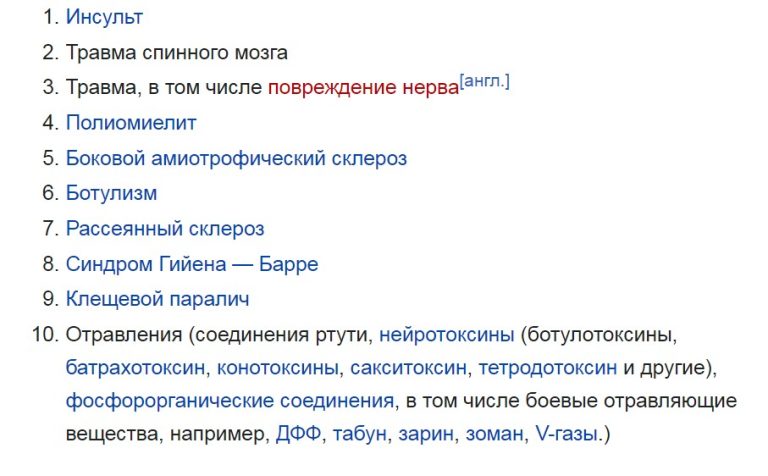Open the ДФФ link
The width and height of the screenshot is (768, 476).
click(299, 434)
